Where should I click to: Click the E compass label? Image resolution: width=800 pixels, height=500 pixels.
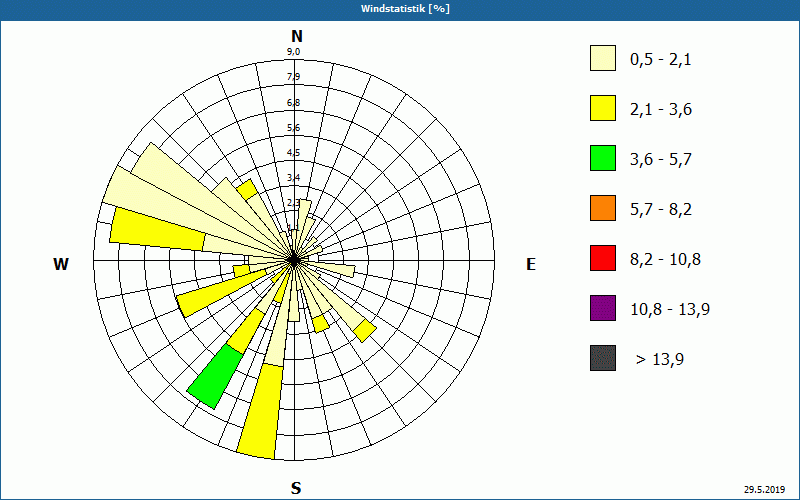tap(531, 264)
